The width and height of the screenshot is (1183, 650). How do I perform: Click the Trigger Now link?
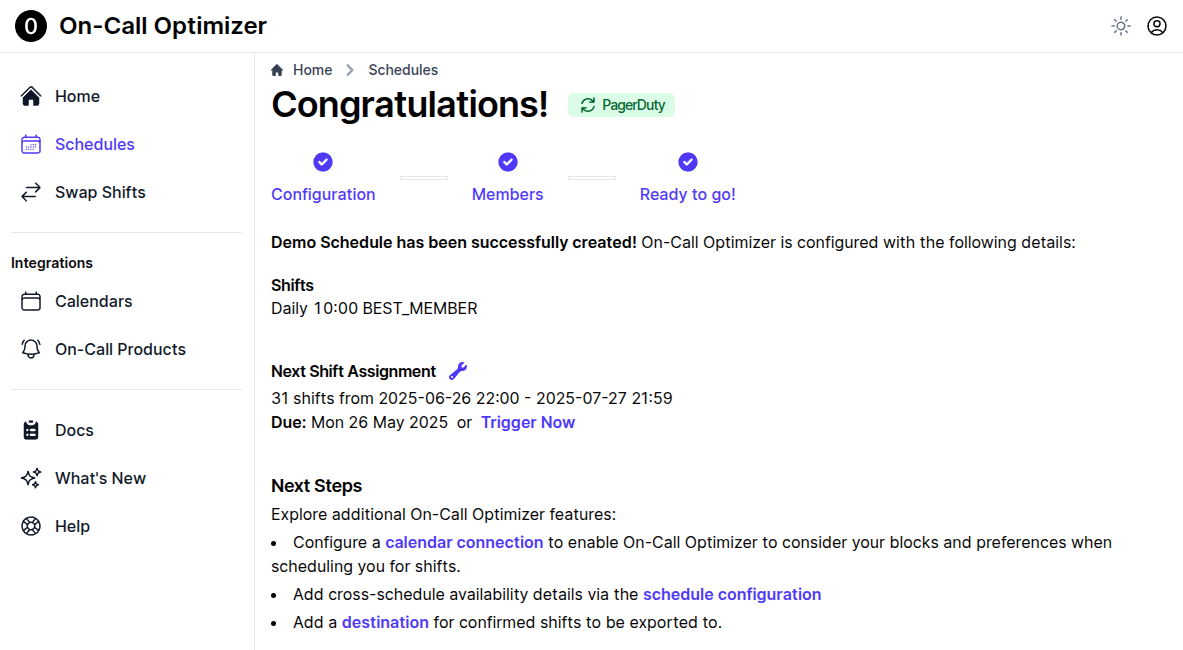(528, 422)
